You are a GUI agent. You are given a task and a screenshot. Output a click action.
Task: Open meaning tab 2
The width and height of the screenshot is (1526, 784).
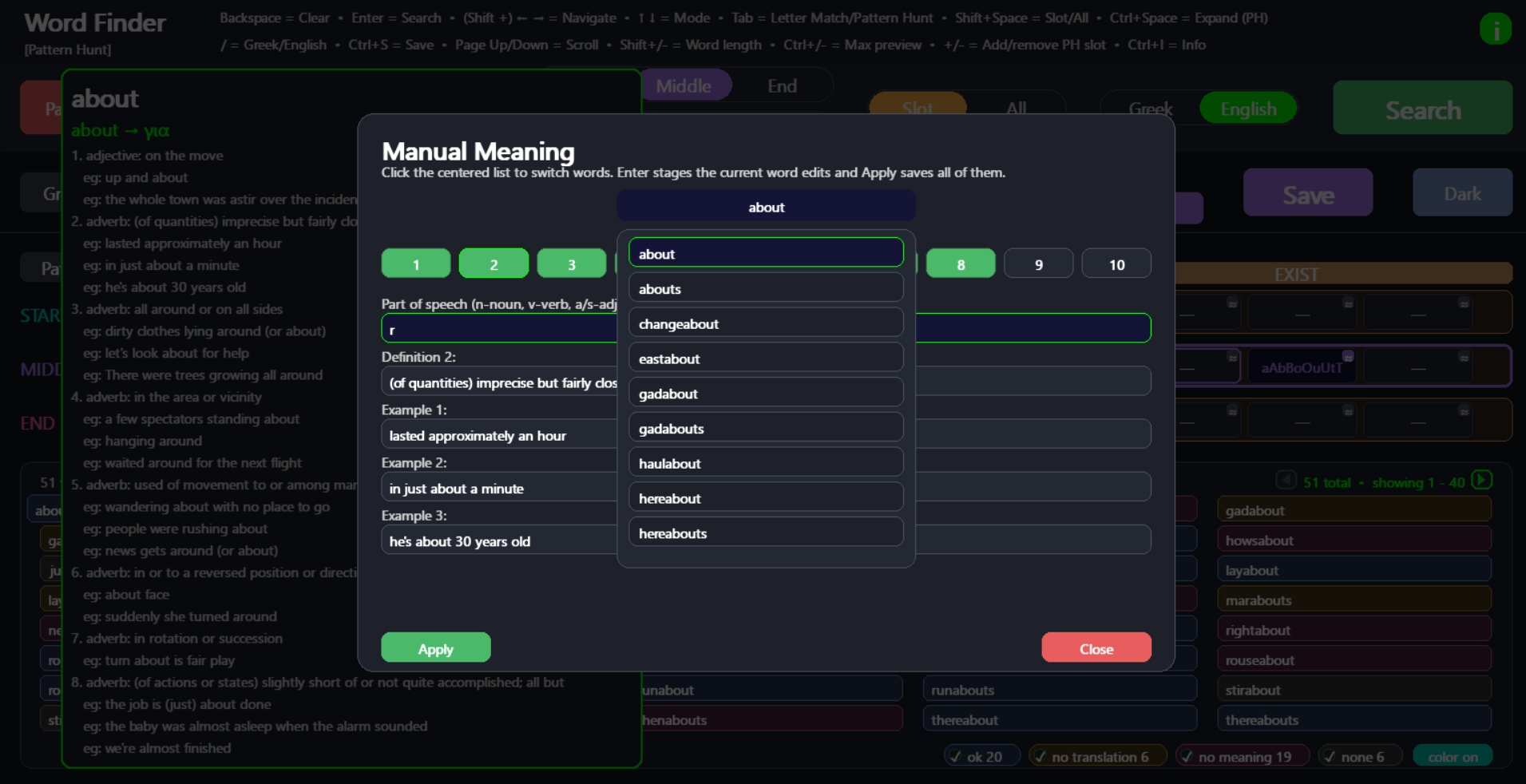pos(493,263)
